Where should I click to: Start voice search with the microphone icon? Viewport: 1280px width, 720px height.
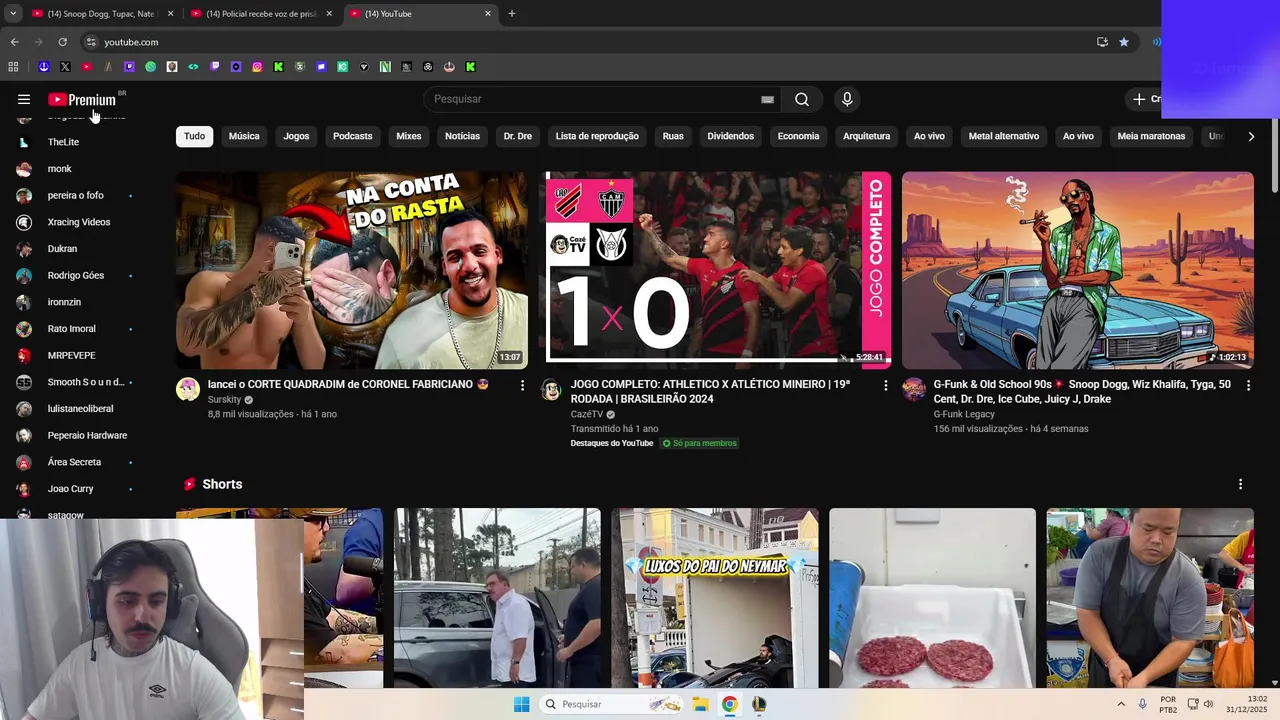click(x=847, y=99)
